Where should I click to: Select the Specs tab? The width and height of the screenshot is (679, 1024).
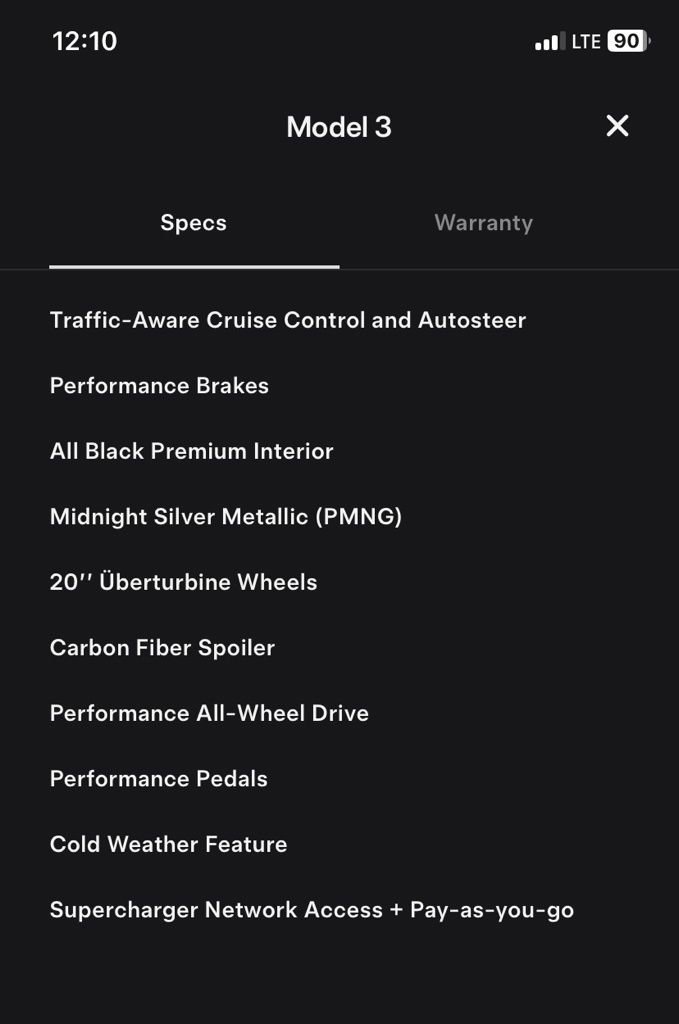tap(193, 222)
